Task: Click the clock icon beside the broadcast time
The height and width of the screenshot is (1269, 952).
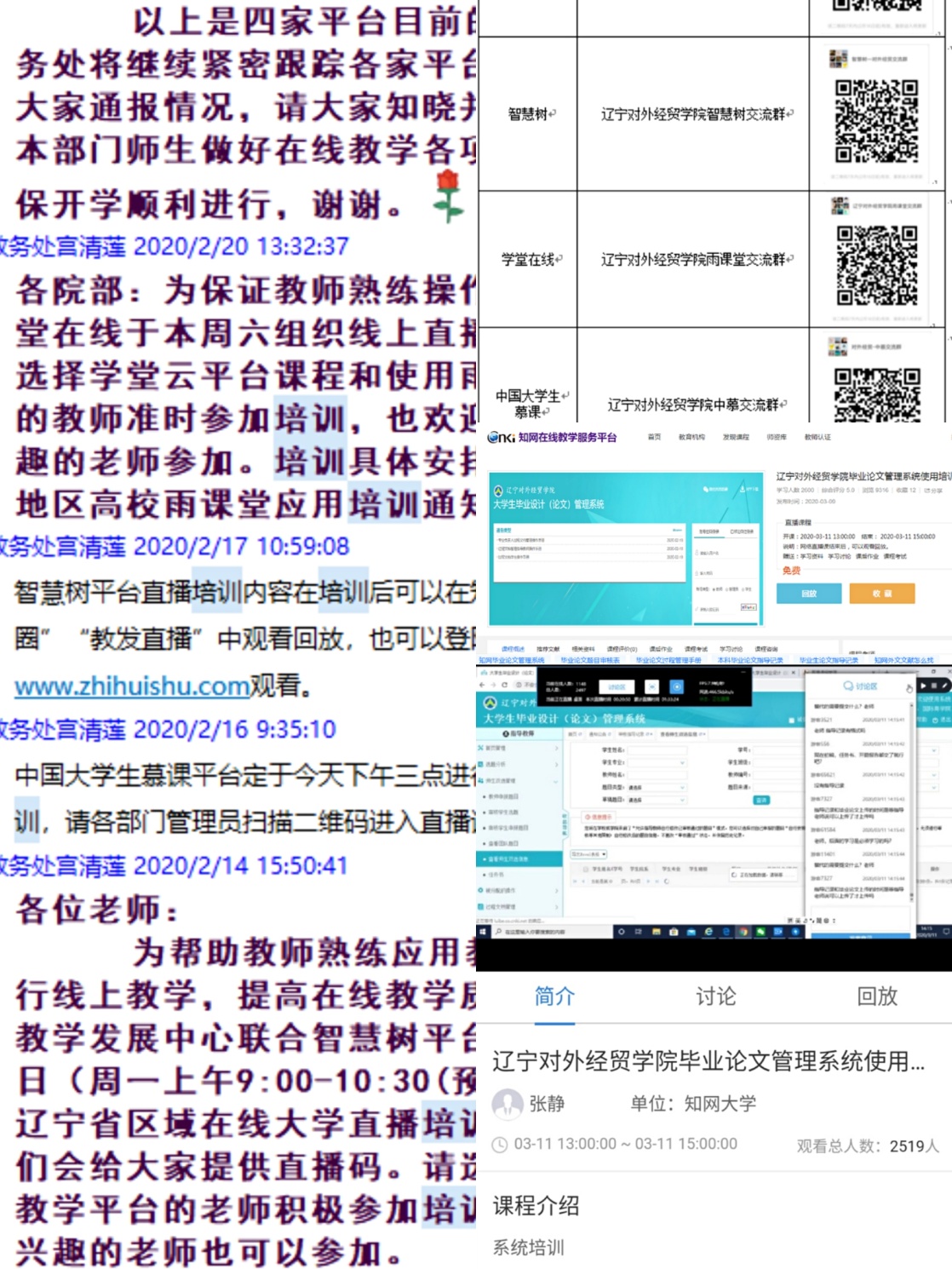Action: click(x=500, y=1145)
